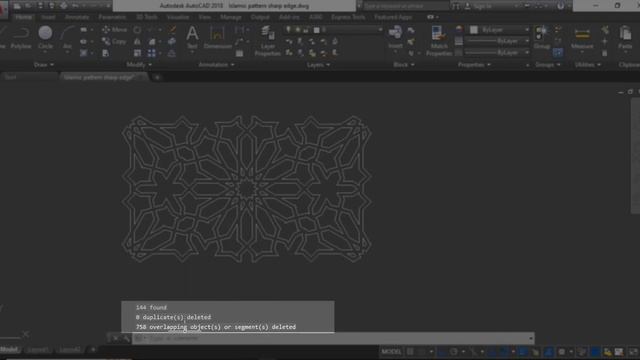The height and width of the screenshot is (360, 640).
Task: Switch to the Start file tab
Action: point(11,77)
